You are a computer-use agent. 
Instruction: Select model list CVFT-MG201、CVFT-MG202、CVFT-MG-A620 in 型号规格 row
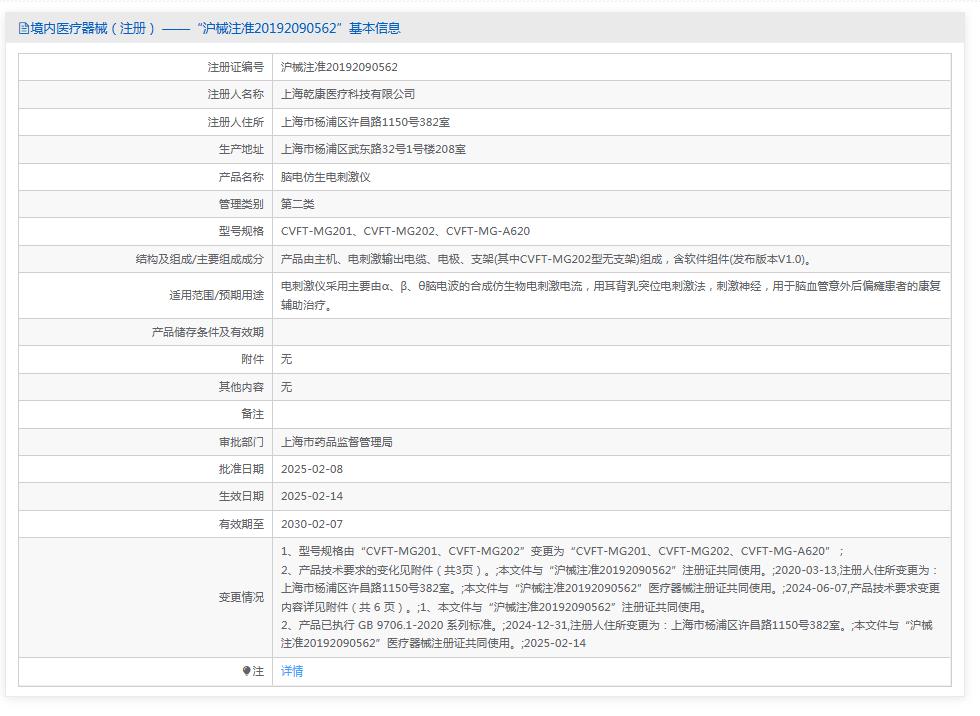point(405,231)
